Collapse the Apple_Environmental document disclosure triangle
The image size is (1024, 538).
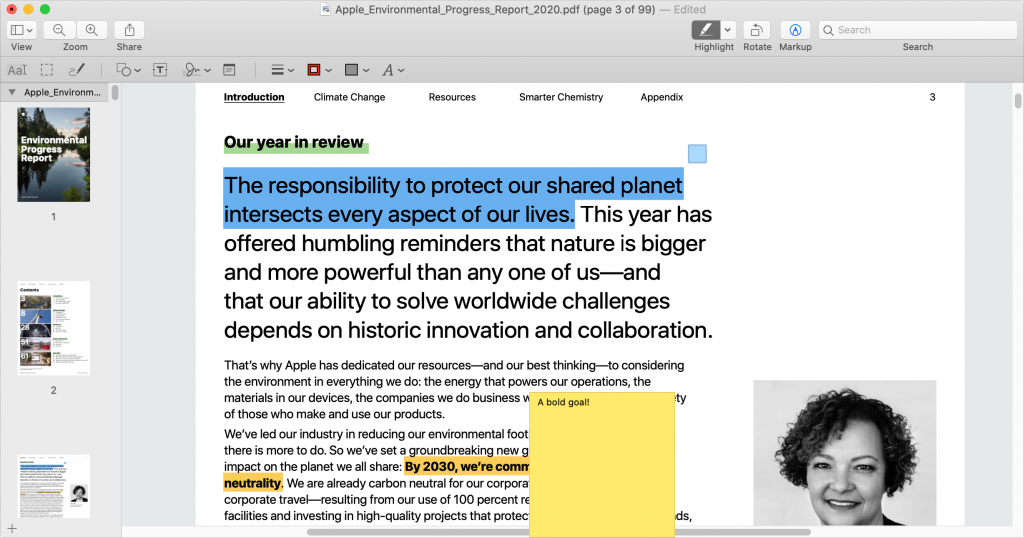11,92
